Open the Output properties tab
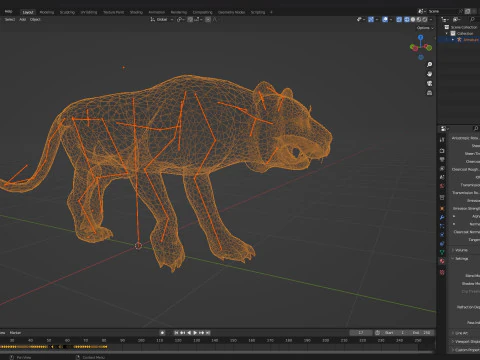 click(x=442, y=160)
